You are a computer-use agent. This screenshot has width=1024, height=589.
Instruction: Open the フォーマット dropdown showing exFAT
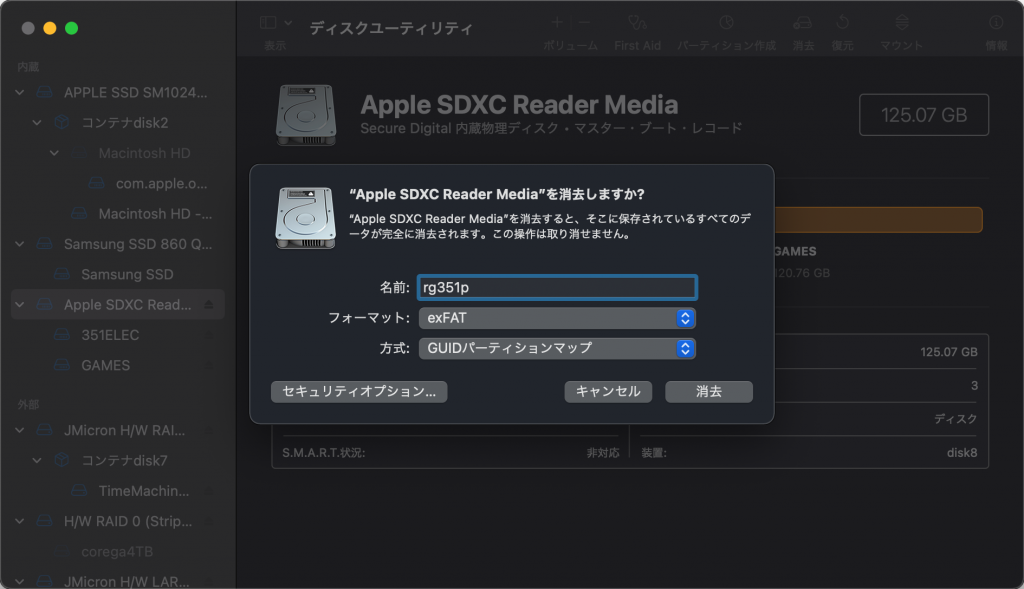(557, 318)
